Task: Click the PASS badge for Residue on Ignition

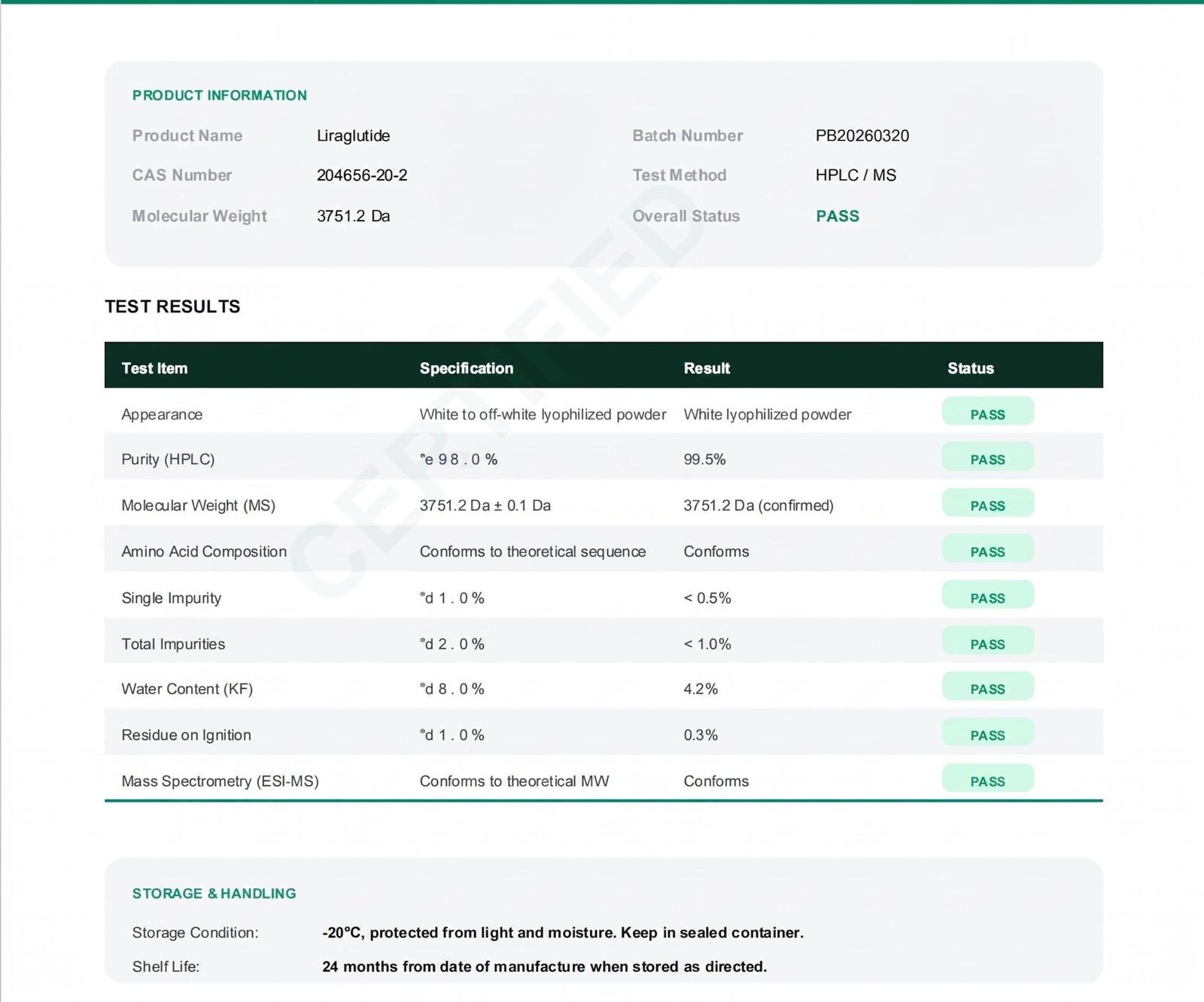Action: pyautogui.click(x=988, y=733)
